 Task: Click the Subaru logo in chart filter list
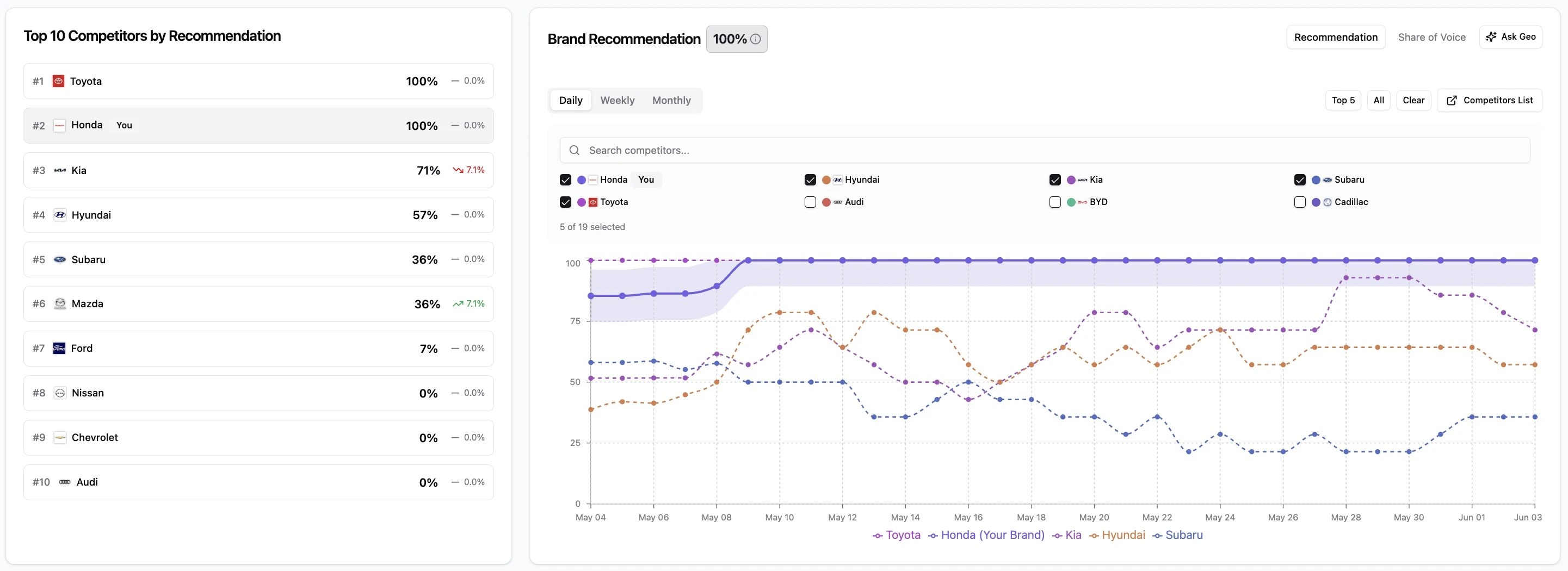coord(1328,180)
